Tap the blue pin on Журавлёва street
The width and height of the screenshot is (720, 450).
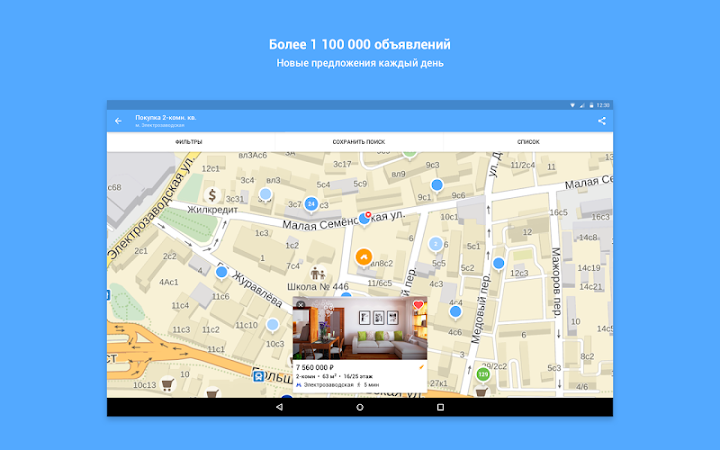pyautogui.click(x=221, y=271)
